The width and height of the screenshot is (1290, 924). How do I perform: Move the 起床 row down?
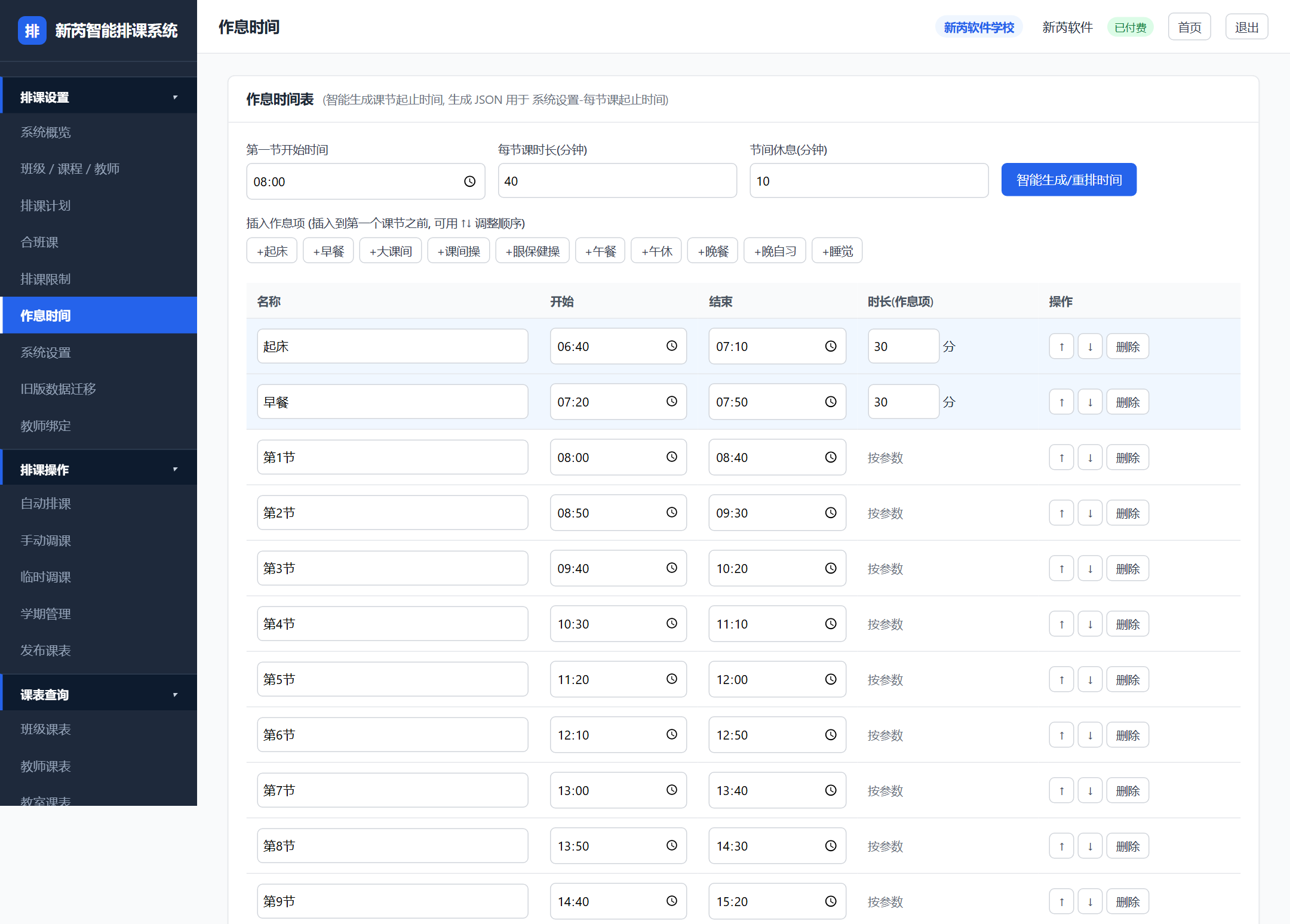click(x=1090, y=346)
